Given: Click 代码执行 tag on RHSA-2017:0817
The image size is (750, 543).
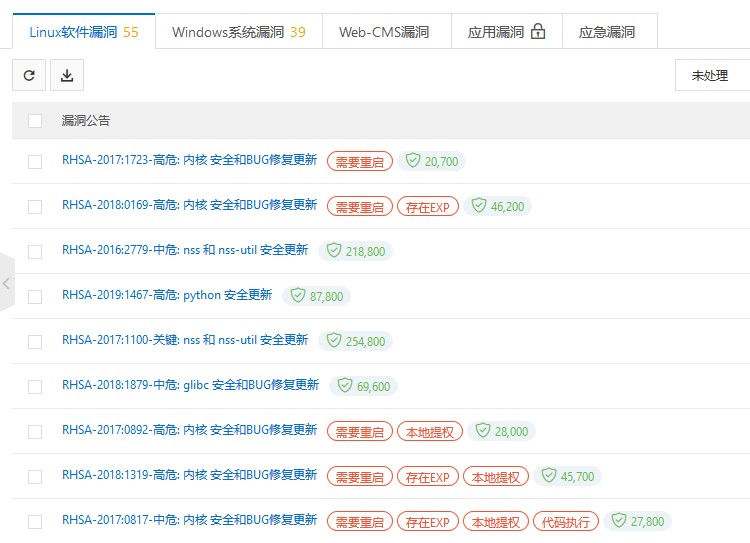Looking at the screenshot, I should tap(566, 521).
